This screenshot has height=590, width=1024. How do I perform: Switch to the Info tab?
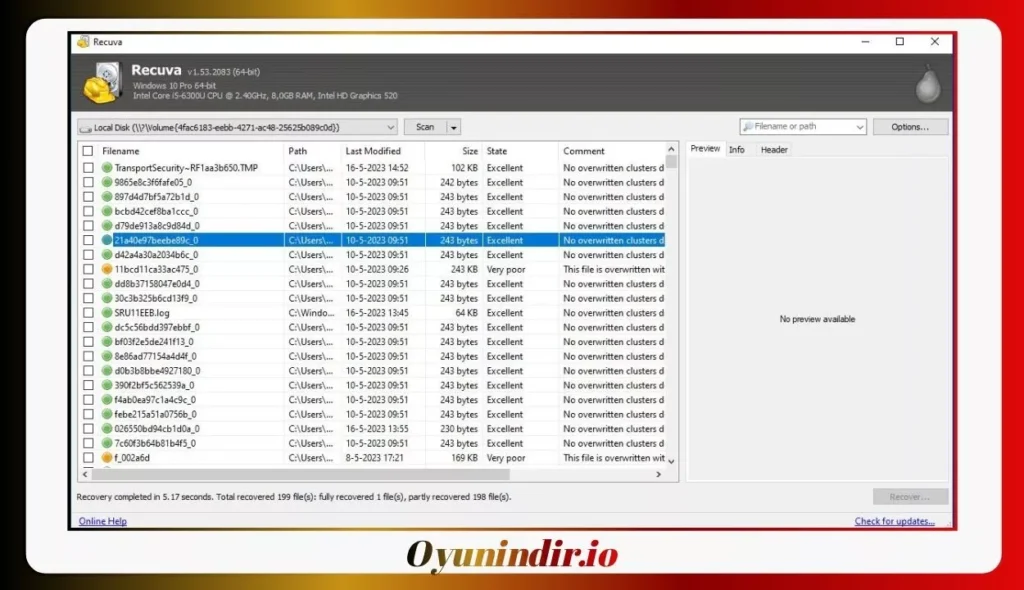[737, 150]
